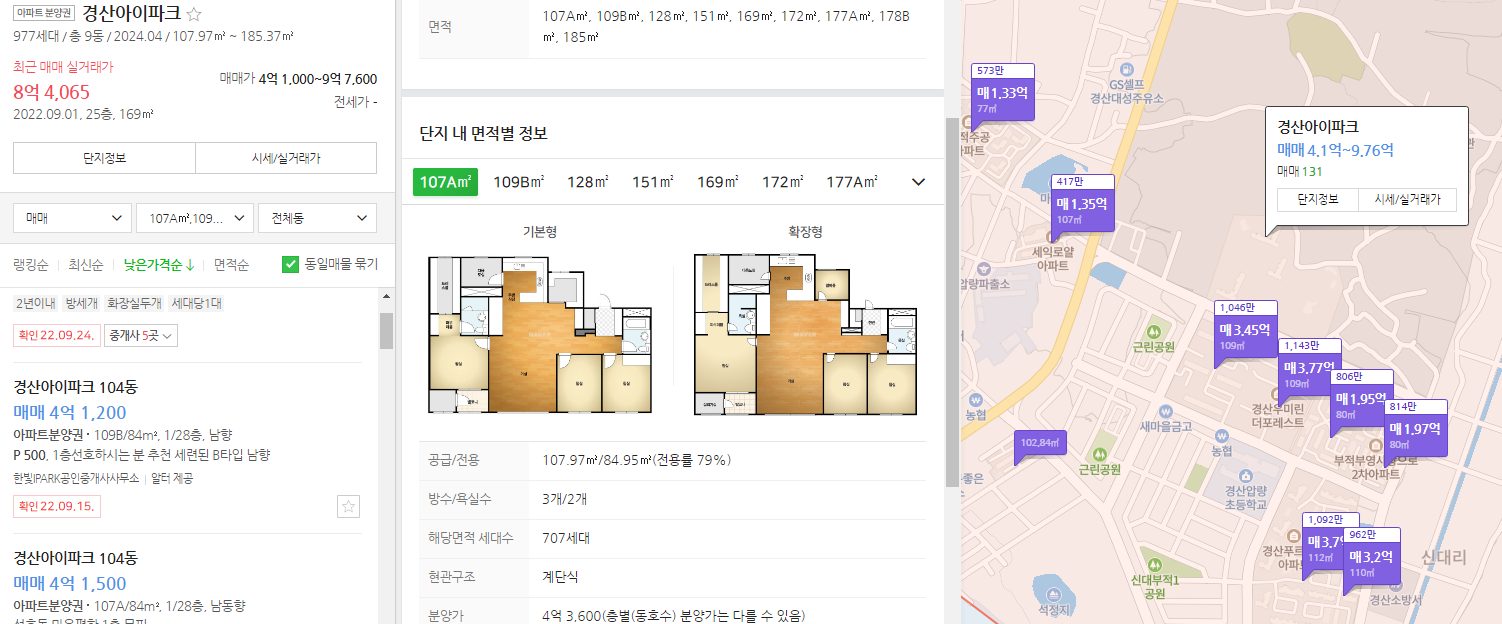Viewport: 1502px width, 624px height.
Task: Click map marker 102.84㎡
Action: point(1040,443)
